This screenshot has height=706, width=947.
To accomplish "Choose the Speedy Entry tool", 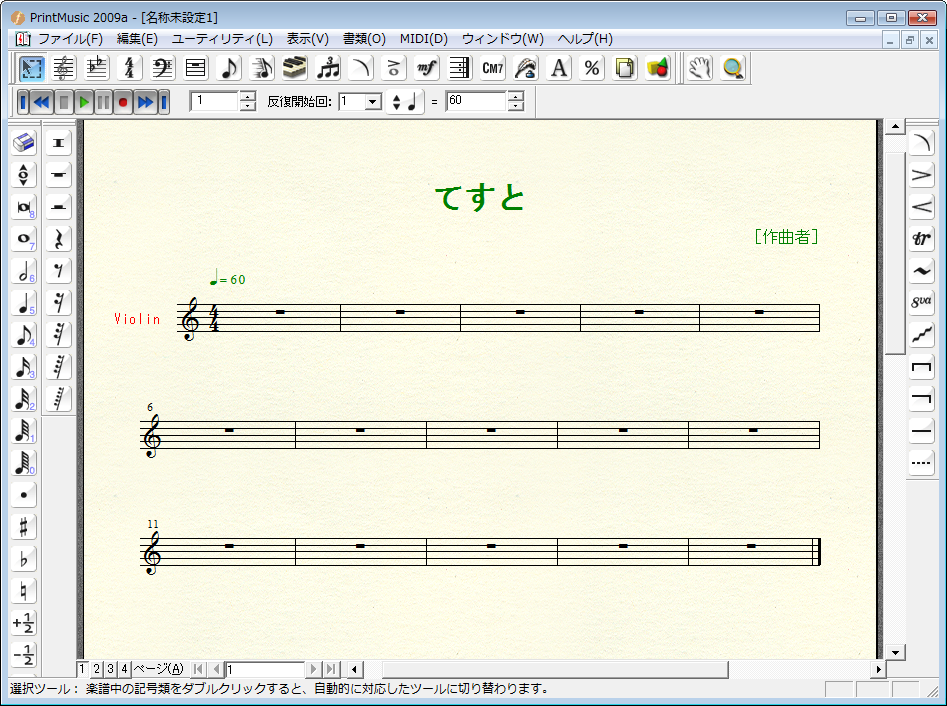I will coord(262,68).
